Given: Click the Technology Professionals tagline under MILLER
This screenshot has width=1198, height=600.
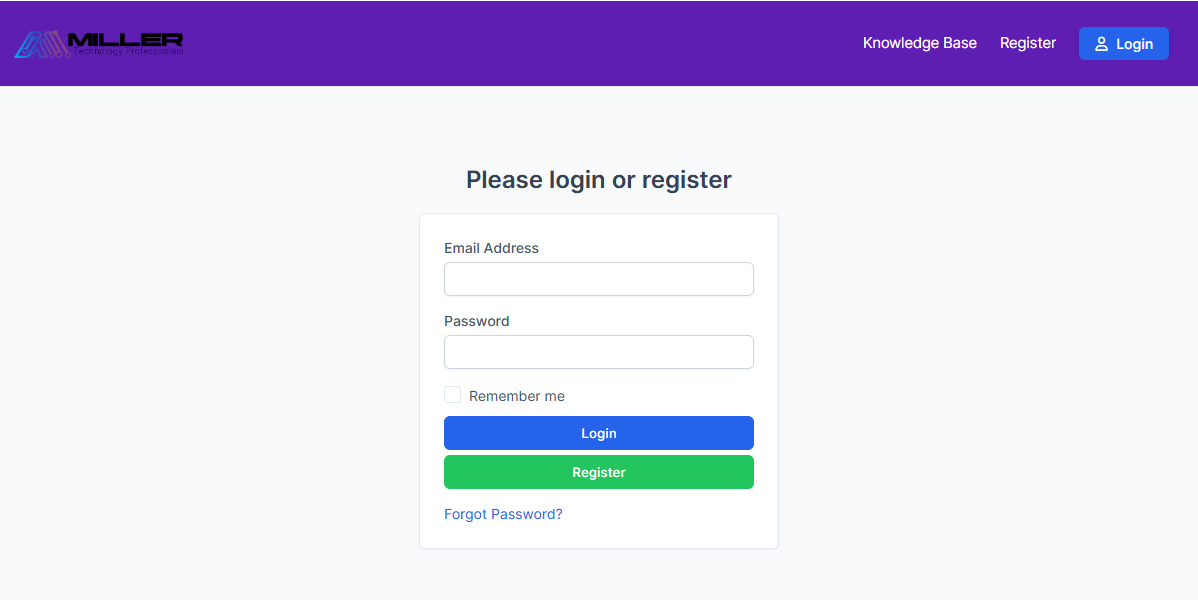Looking at the screenshot, I should point(128,51).
